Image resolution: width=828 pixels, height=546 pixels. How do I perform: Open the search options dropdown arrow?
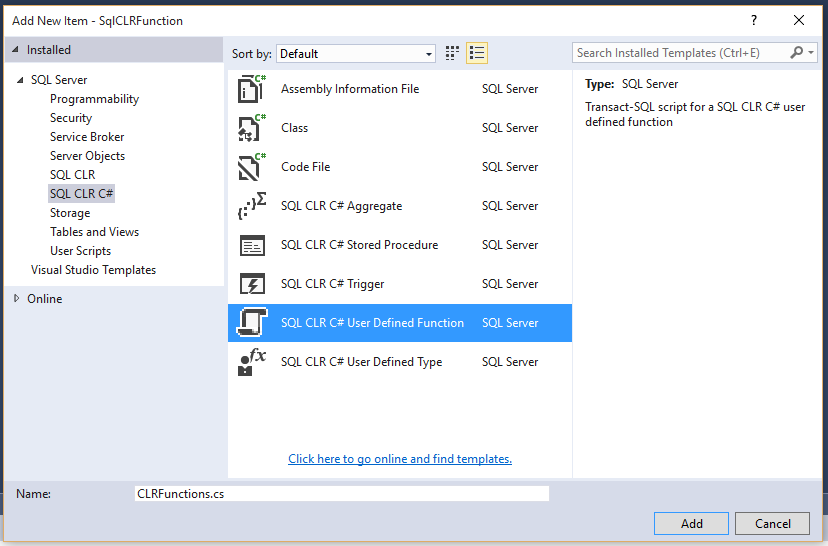click(811, 52)
